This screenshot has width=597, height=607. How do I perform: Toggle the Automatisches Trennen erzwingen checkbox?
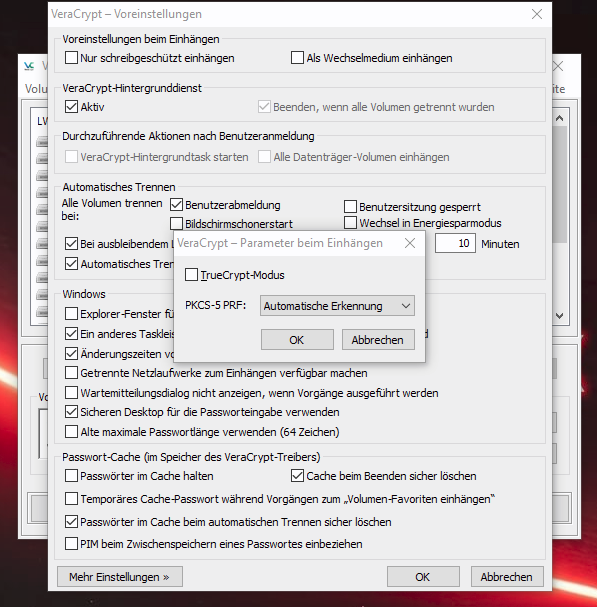(x=71, y=264)
